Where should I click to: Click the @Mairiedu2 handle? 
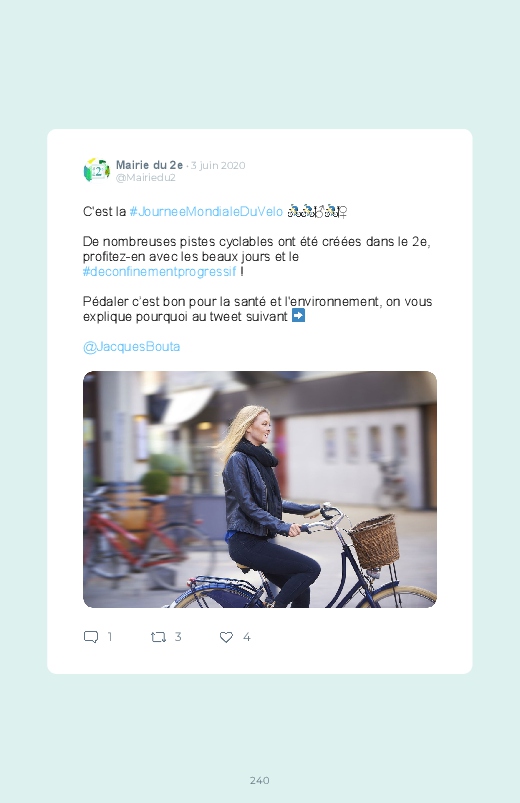tap(145, 177)
